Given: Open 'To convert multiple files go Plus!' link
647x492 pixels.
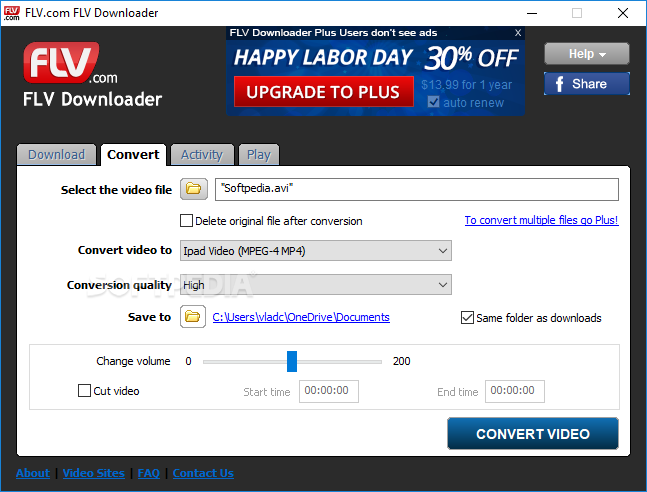Looking at the screenshot, I should 541,220.
